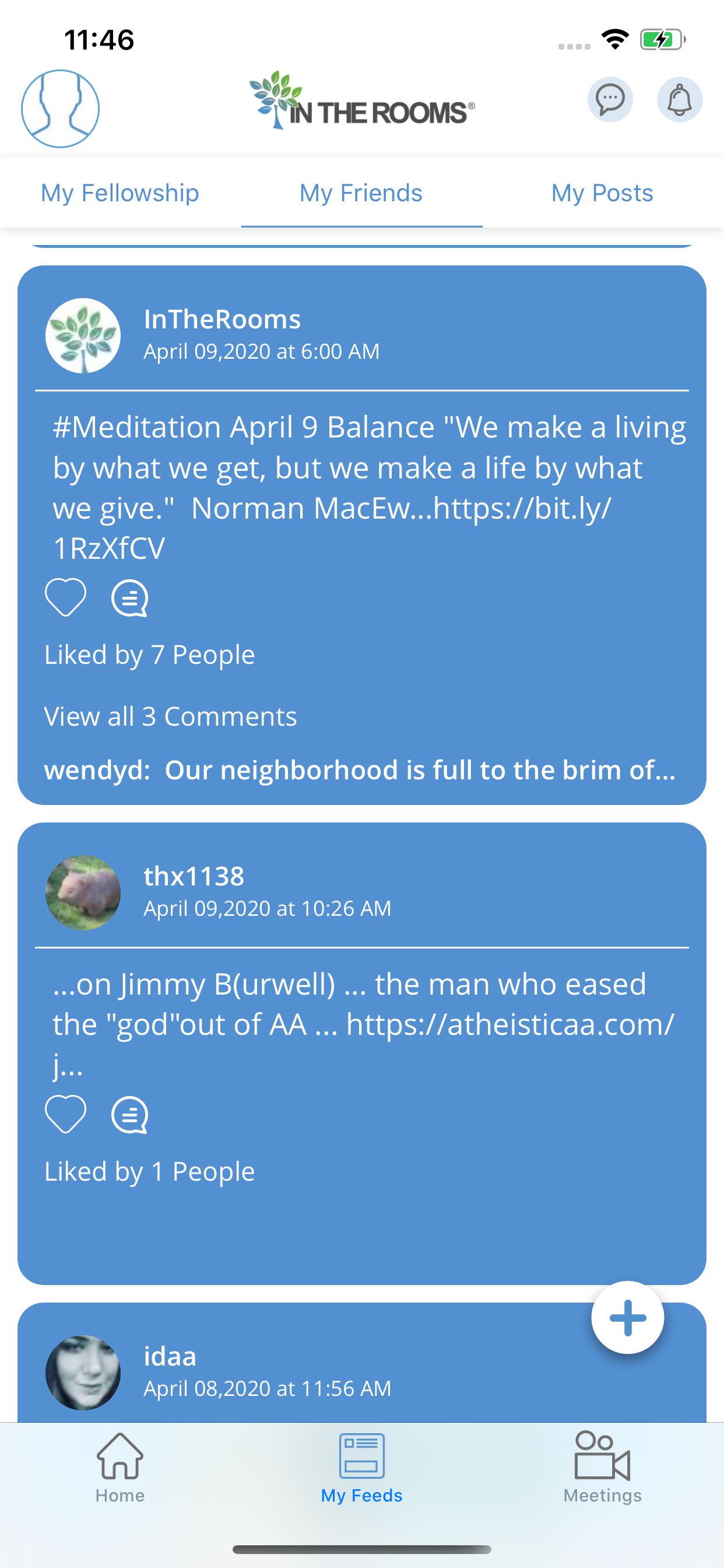The image size is (724, 1568).
Task: Select the My Friends tab
Action: pyautogui.click(x=361, y=193)
